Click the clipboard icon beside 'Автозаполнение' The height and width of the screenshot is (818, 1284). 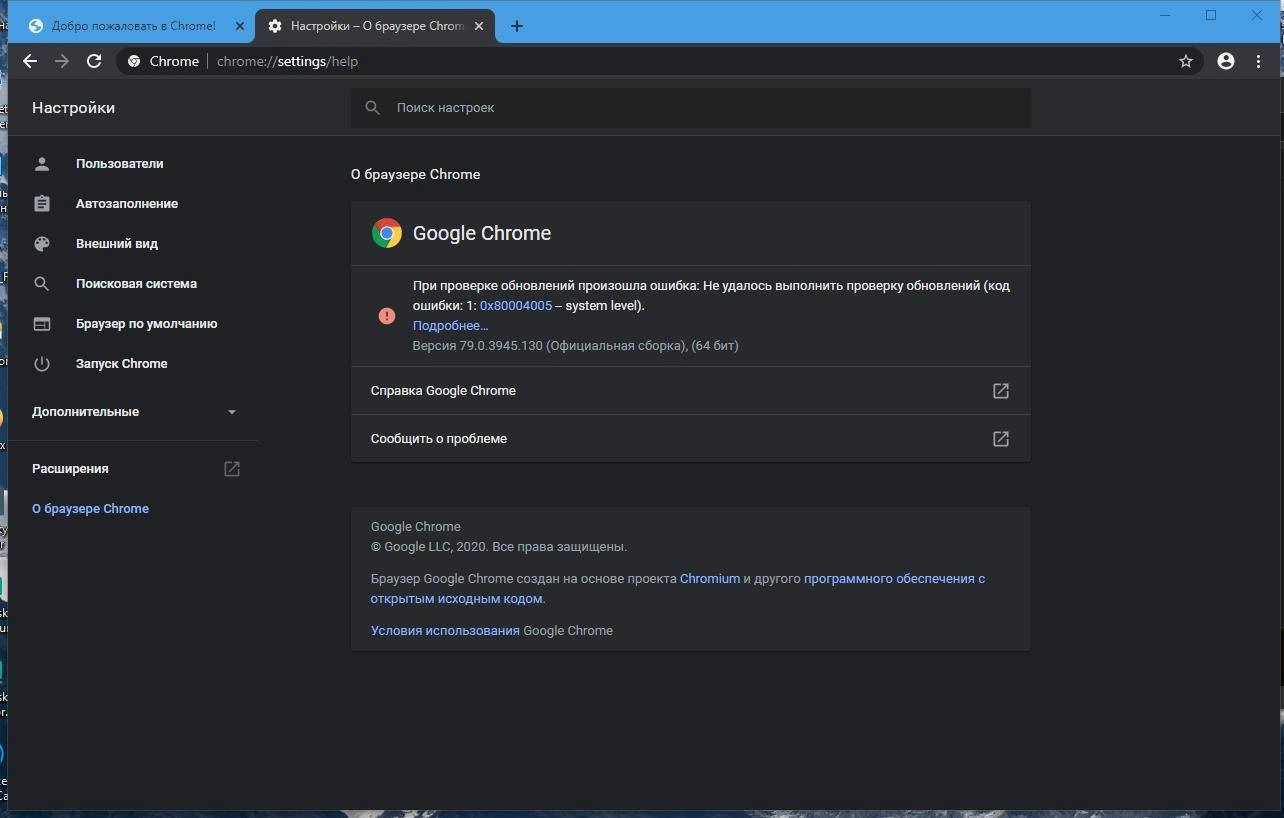[42, 203]
